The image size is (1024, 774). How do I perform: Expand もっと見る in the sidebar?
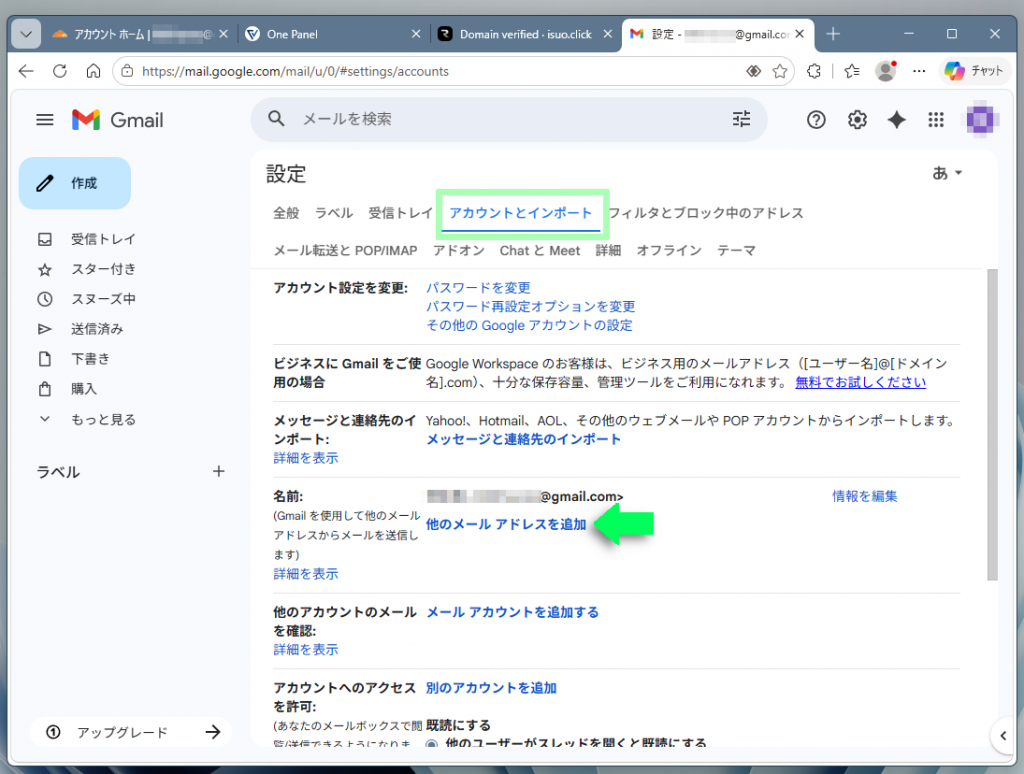103,419
